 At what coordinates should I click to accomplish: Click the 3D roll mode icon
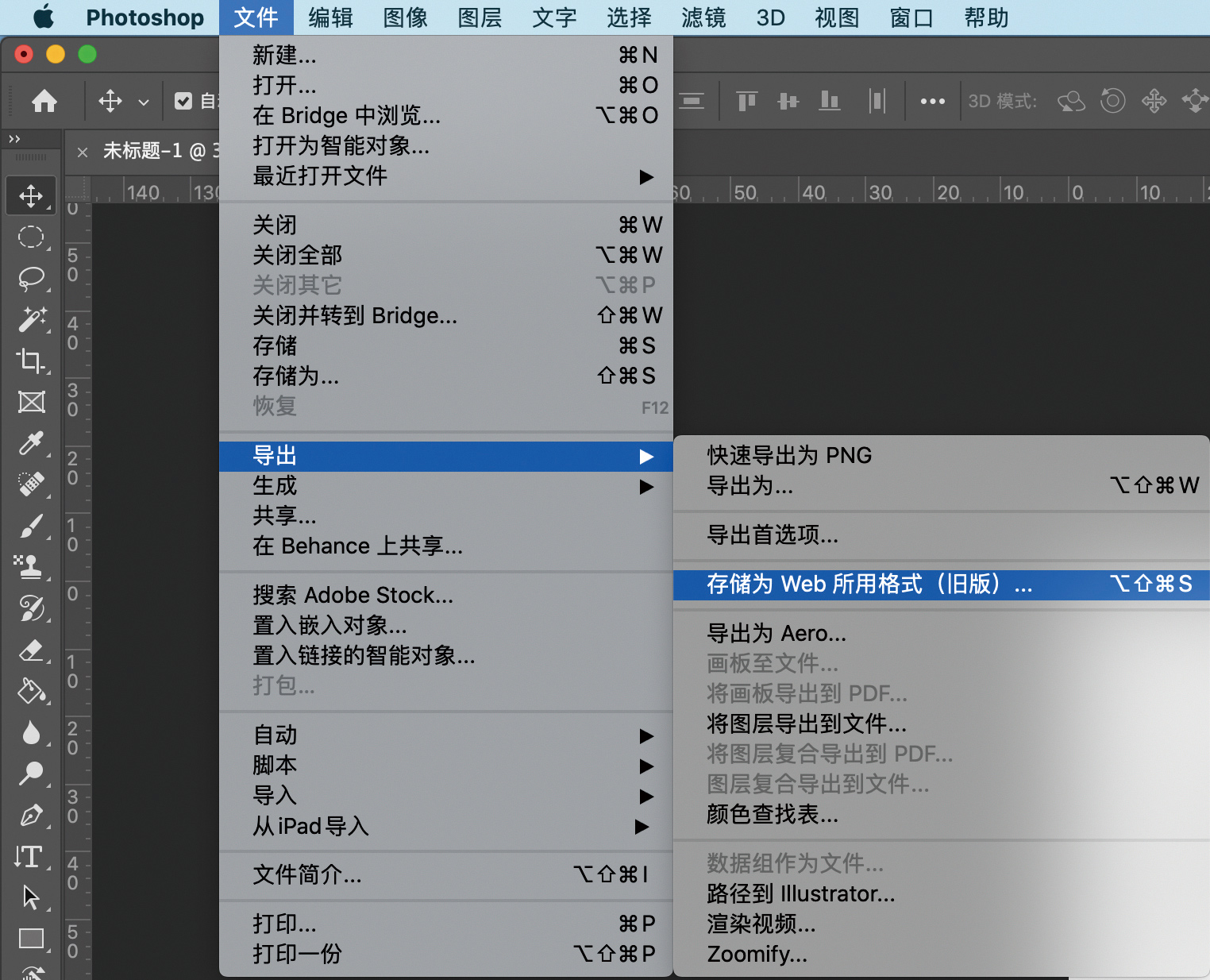pos(1112,101)
